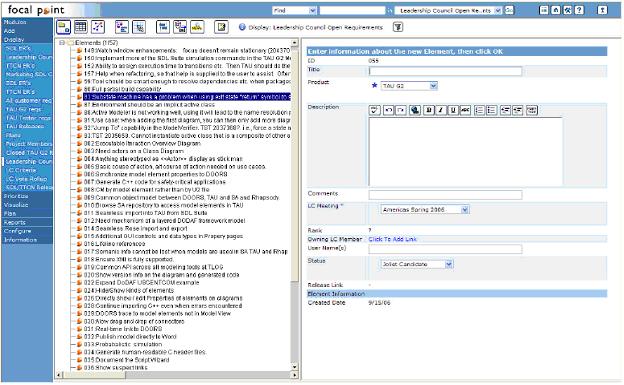Screen dimensions: 624x385
Task: Toggle bold formatting in Description editor
Action: pyautogui.click(x=429, y=110)
